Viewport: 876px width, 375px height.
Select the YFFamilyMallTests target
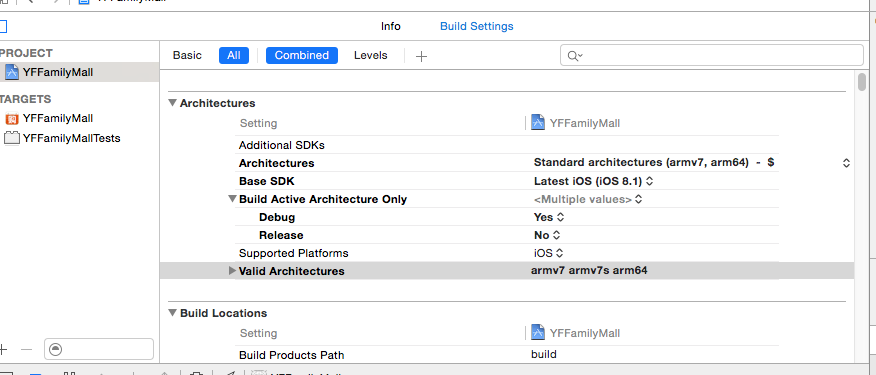[x=71, y=138]
